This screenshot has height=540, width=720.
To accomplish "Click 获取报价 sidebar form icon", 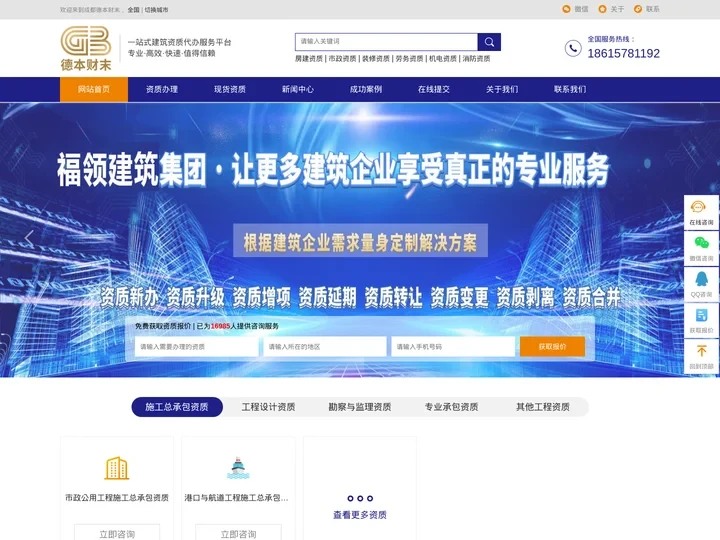I will (701, 315).
